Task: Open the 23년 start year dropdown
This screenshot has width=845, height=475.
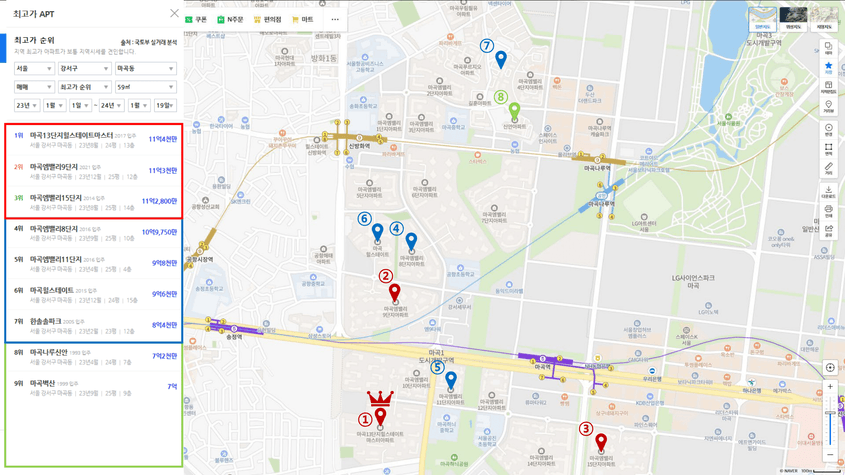Action: [x=26, y=105]
